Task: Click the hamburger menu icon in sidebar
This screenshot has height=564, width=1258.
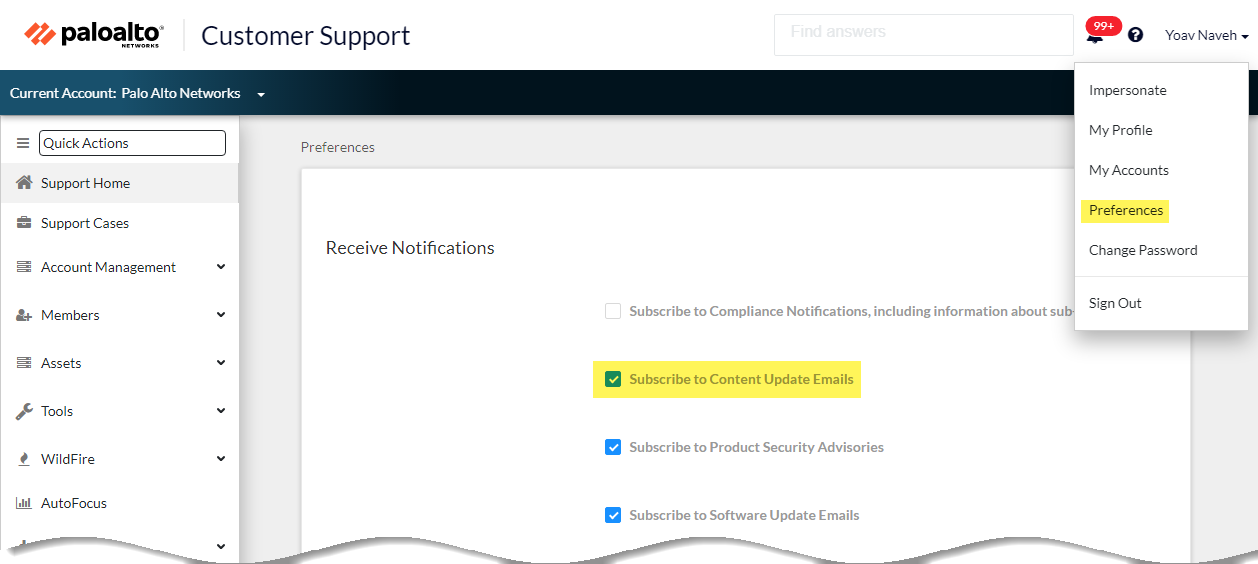Action: (23, 143)
